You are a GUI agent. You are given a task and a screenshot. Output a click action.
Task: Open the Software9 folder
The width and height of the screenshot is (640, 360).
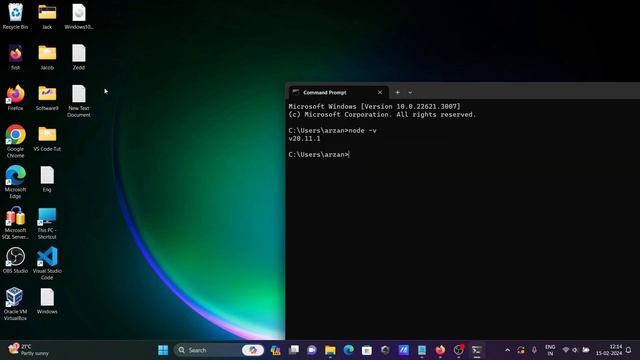tap(47, 98)
